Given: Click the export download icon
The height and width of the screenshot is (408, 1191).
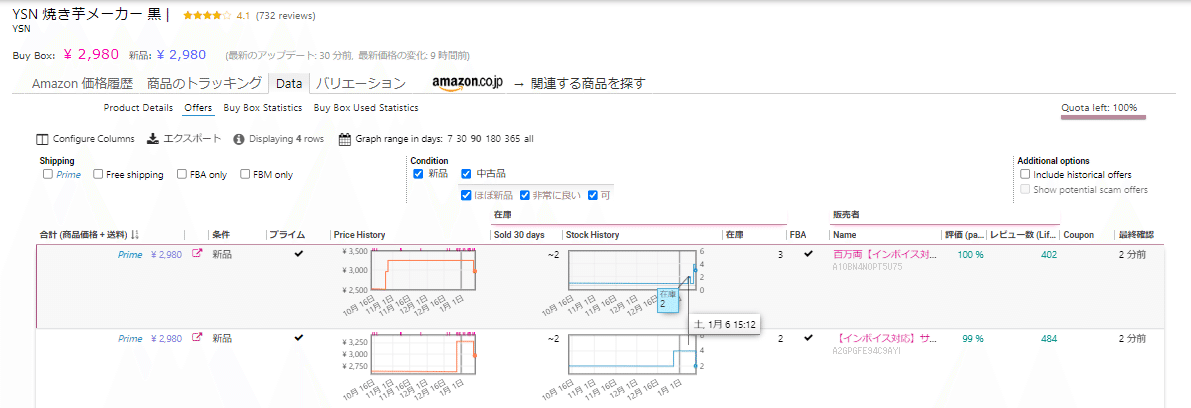Looking at the screenshot, I should [152, 138].
